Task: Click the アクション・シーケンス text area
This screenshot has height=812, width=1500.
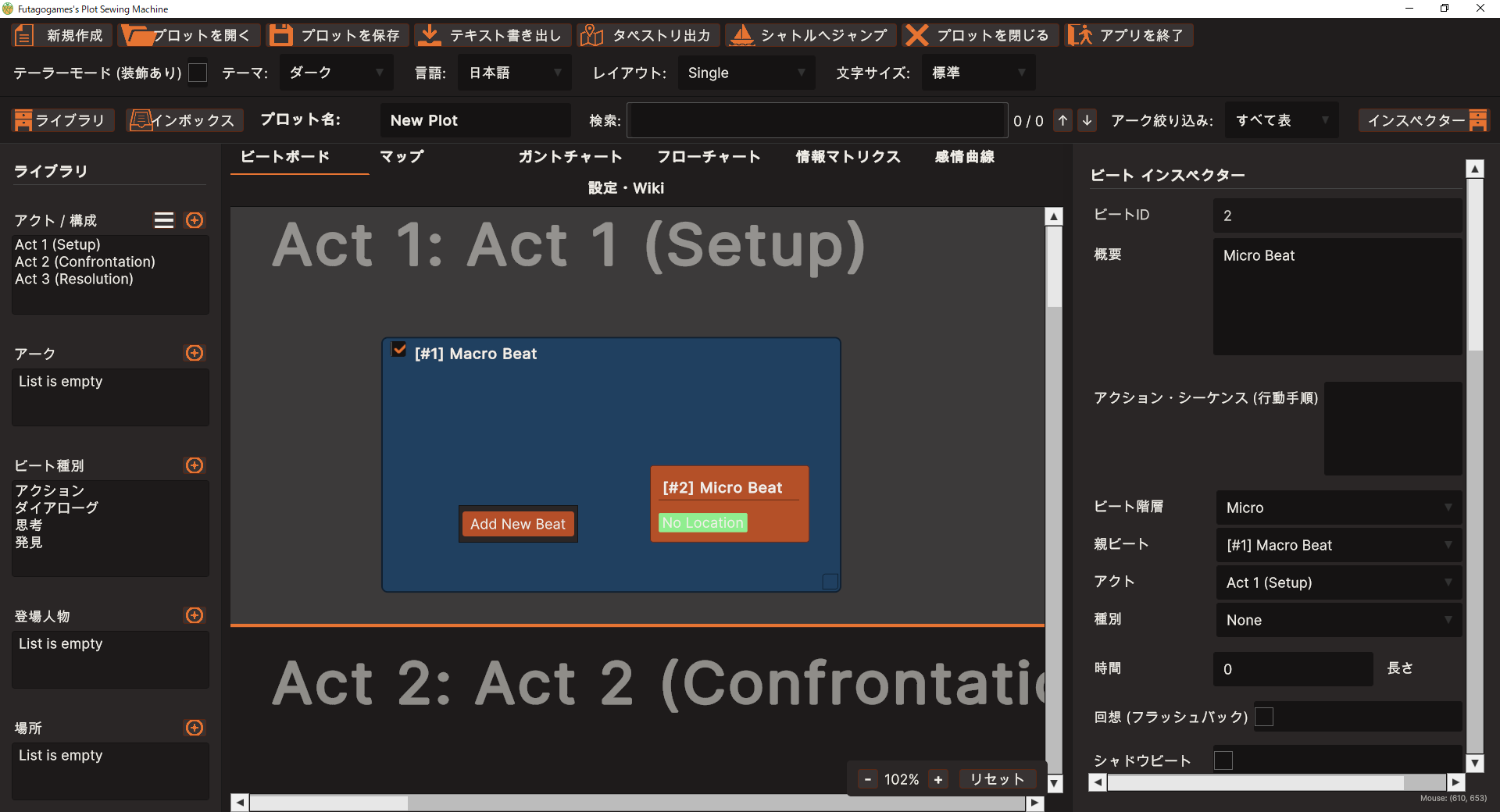Action: [1393, 429]
